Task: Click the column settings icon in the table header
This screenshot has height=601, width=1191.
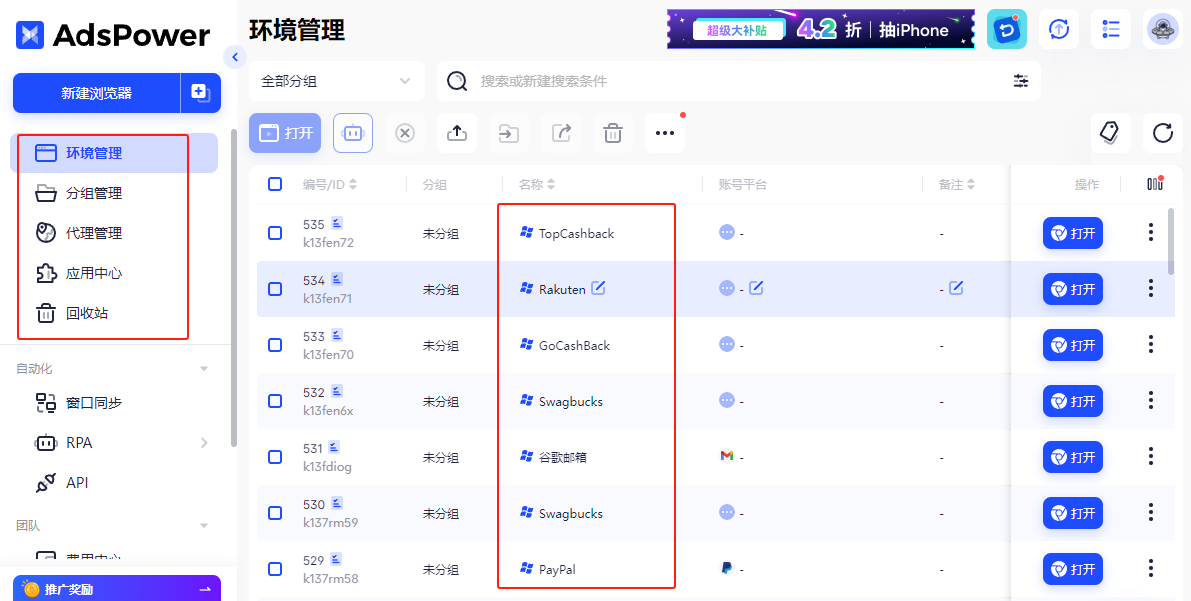Action: 1155,184
